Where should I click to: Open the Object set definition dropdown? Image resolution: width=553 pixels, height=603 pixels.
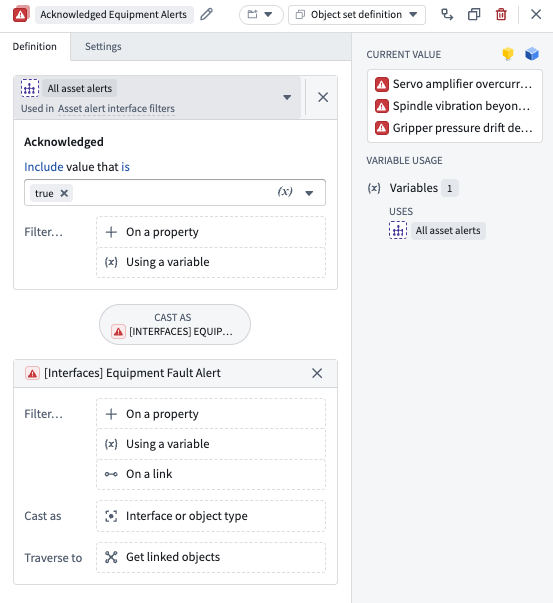tap(357, 15)
